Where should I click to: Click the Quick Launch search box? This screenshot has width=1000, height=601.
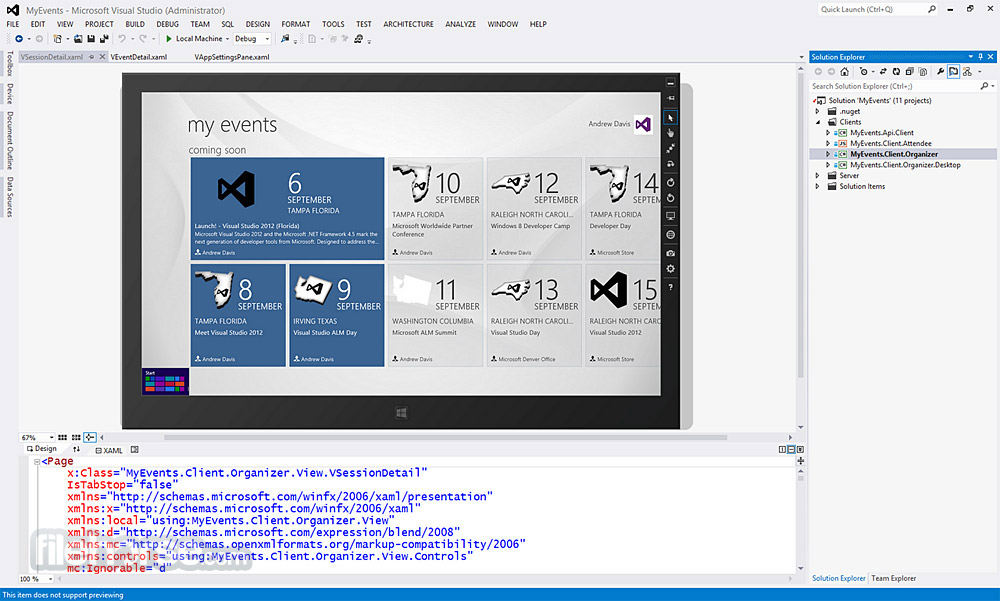[878, 10]
